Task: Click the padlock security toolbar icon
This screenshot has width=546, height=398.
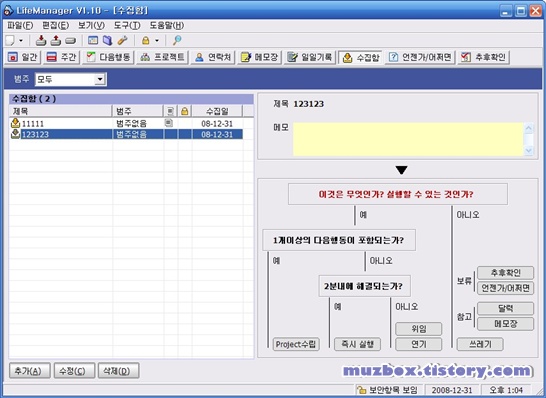Action: 146,40
